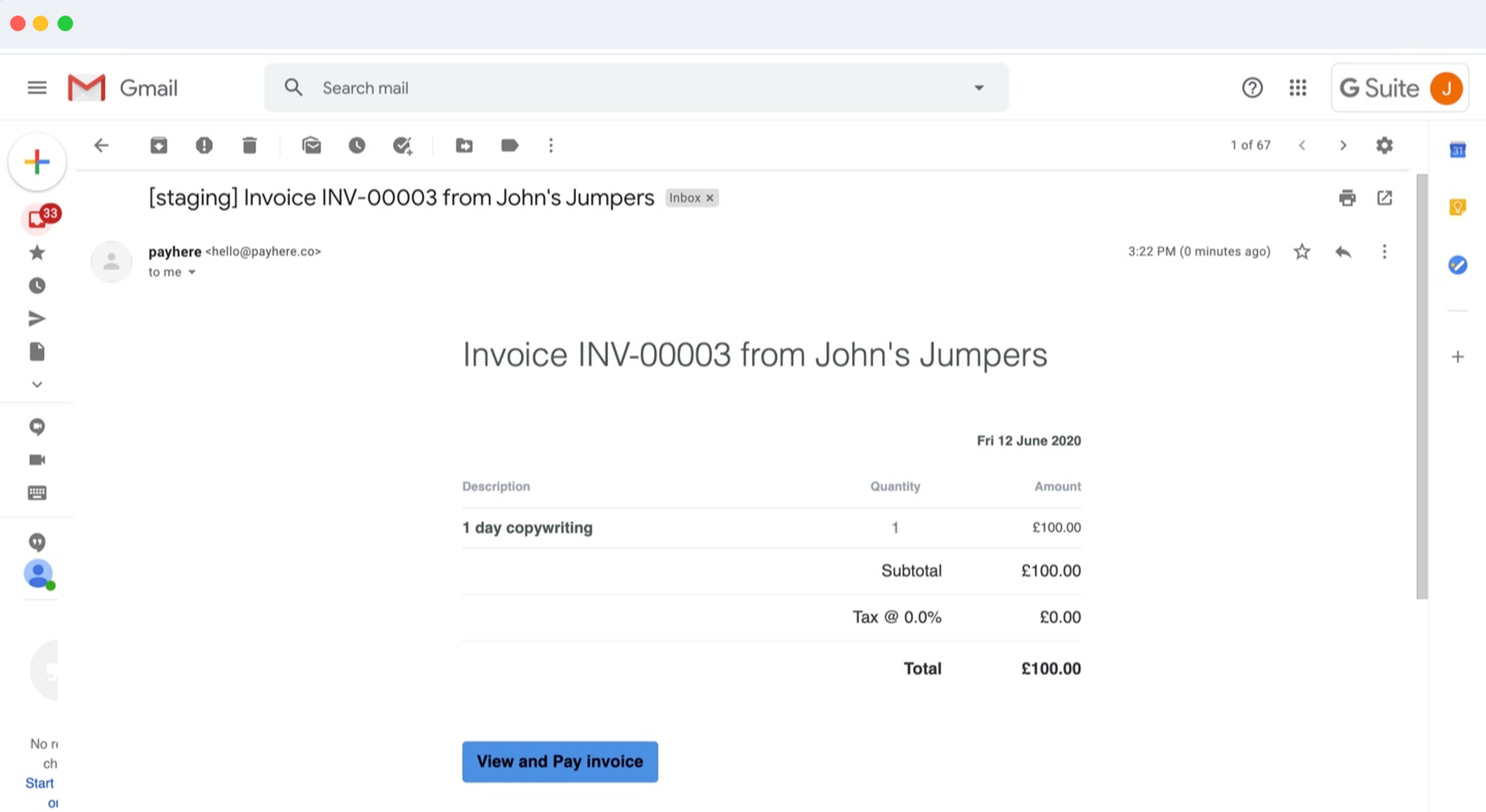Image resolution: width=1486 pixels, height=812 pixels.
Task: Delete the email using the trash icon
Action: [x=249, y=145]
